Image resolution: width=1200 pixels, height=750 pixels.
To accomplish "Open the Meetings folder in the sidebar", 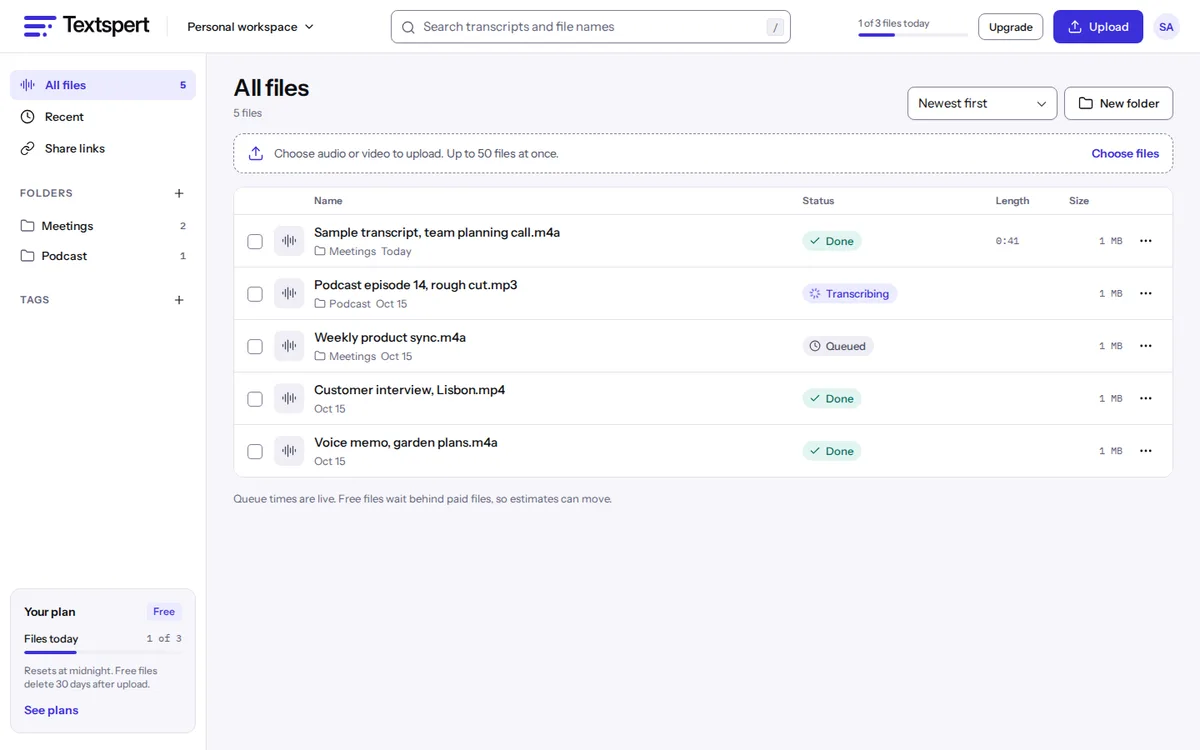I will tap(103, 226).
